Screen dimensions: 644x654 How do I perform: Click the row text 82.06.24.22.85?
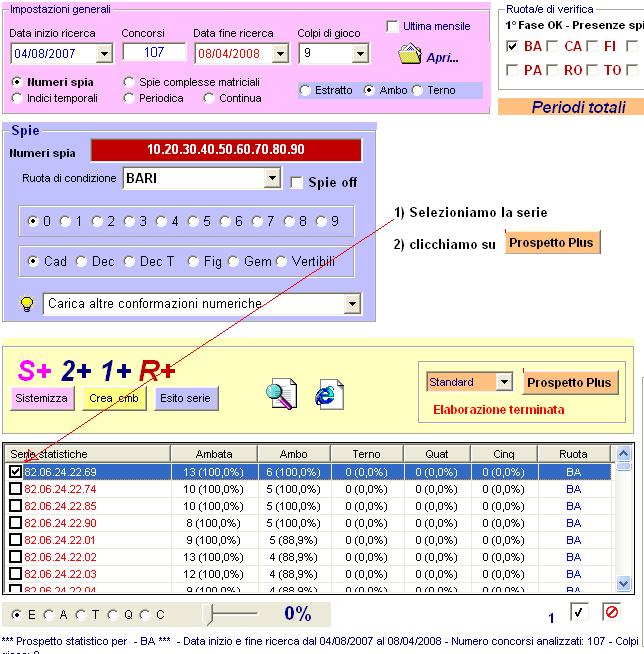[60, 506]
